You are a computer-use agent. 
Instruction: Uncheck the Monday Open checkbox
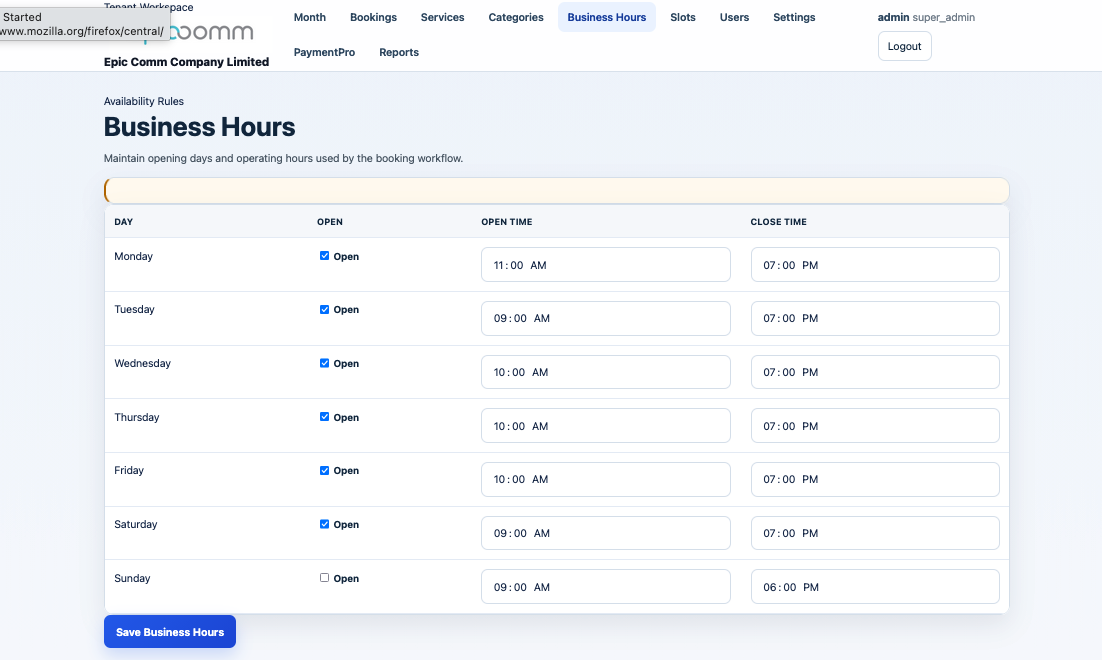point(324,256)
